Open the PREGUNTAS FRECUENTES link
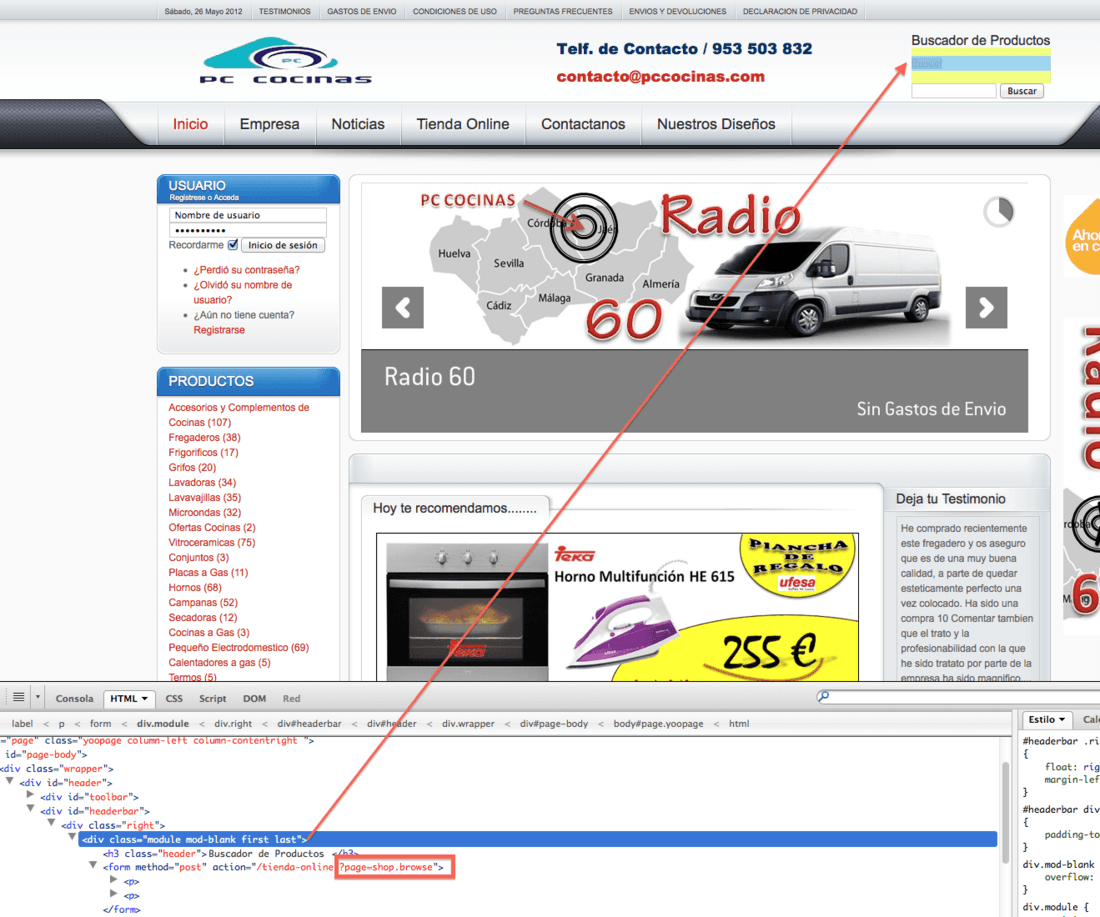The height and width of the screenshot is (917, 1100). click(x=563, y=11)
